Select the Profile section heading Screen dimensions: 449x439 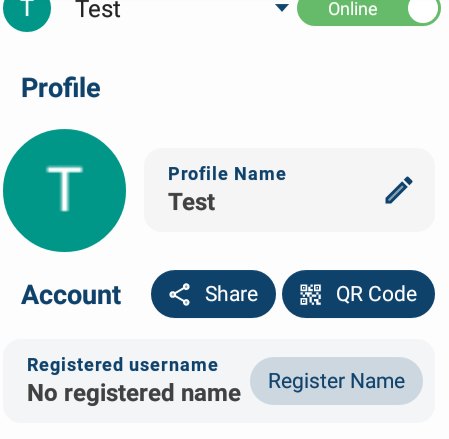point(61,88)
